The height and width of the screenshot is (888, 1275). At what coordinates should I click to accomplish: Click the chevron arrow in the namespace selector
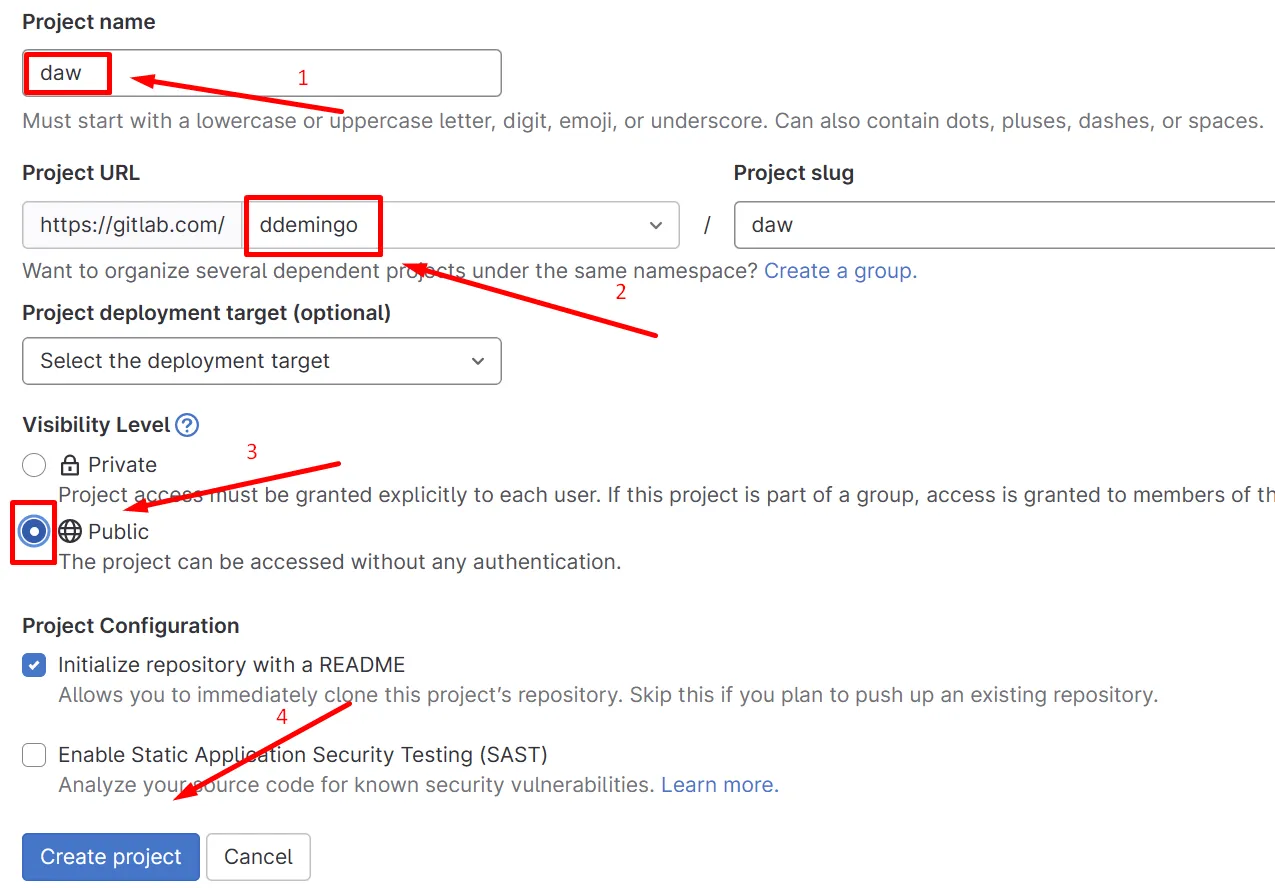coord(656,225)
